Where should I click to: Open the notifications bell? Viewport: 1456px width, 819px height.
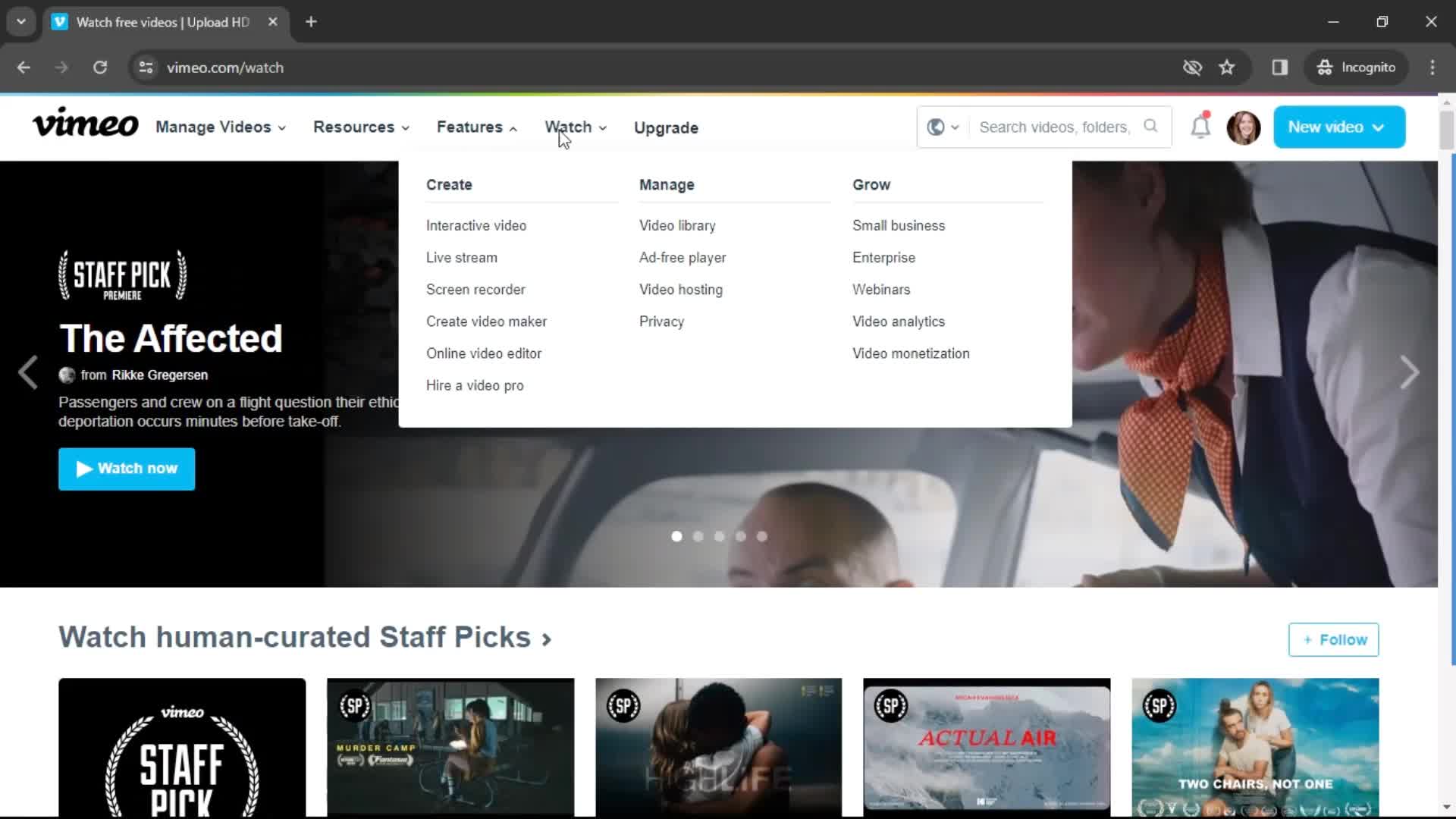[x=1200, y=126]
